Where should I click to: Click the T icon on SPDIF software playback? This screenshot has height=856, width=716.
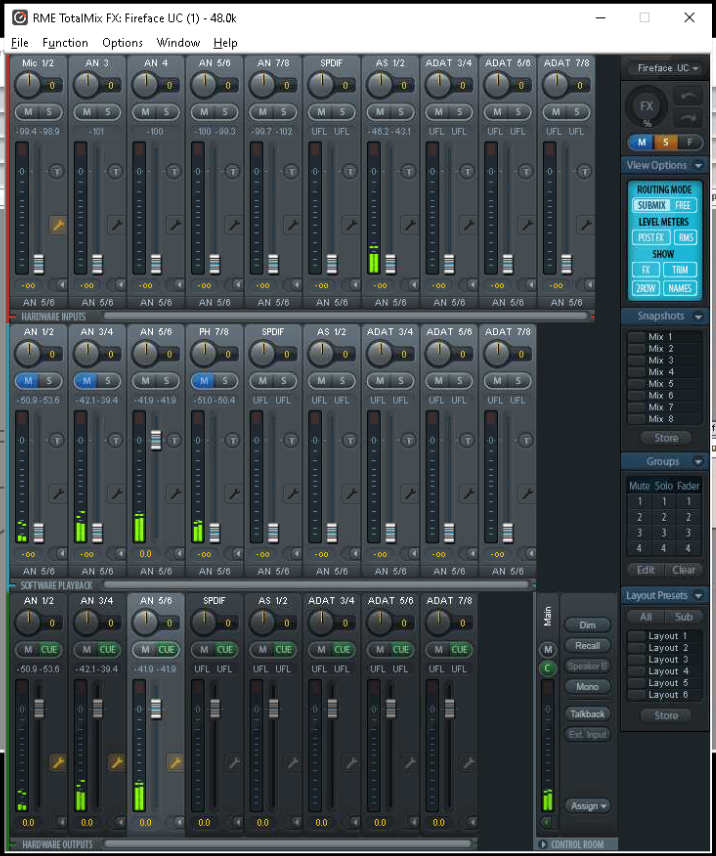[x=291, y=440]
